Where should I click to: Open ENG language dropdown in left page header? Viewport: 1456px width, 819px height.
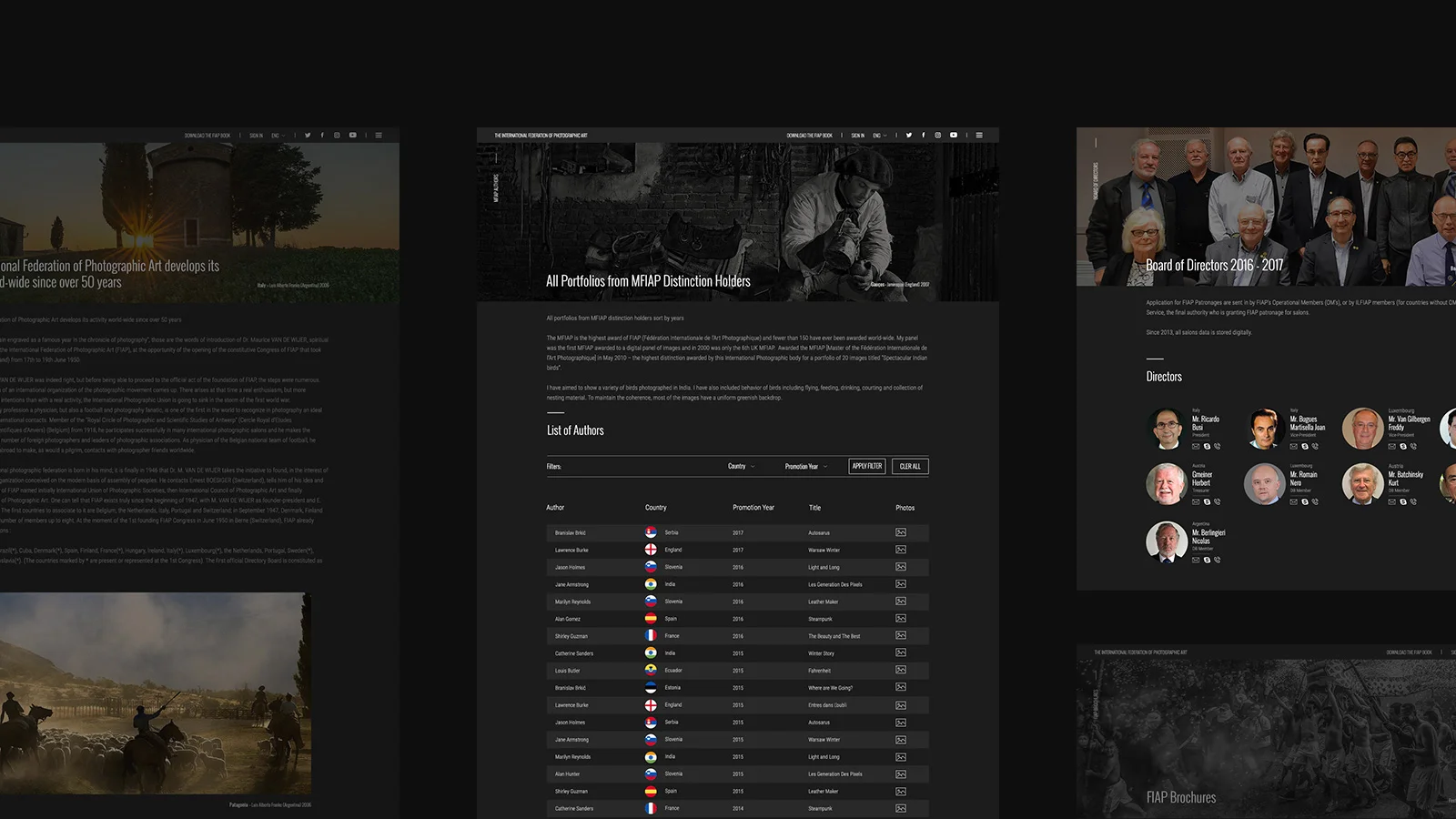coord(278,136)
